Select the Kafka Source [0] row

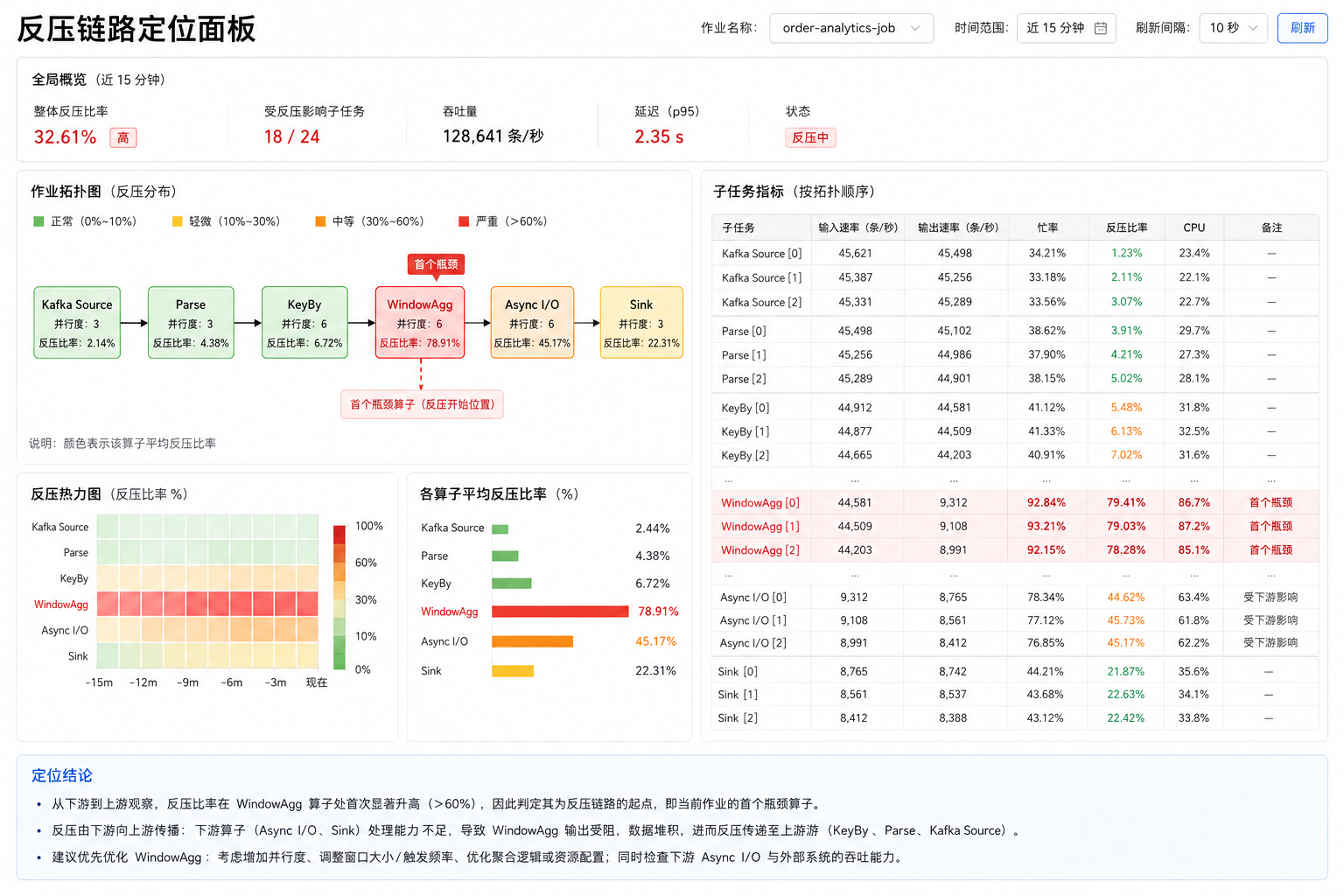pyautogui.click(x=1015, y=253)
